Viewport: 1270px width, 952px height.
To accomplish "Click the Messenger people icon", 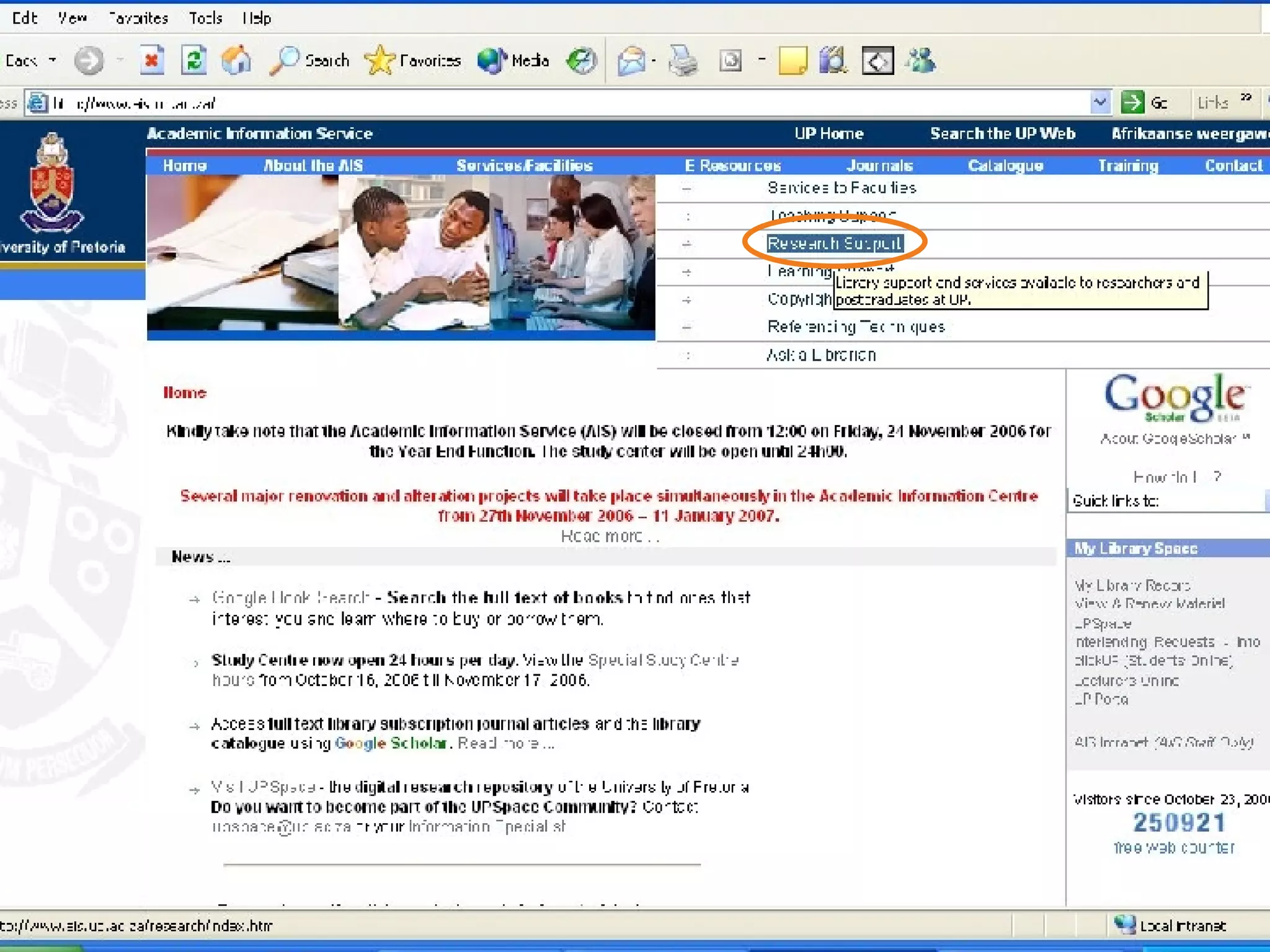I will [921, 61].
